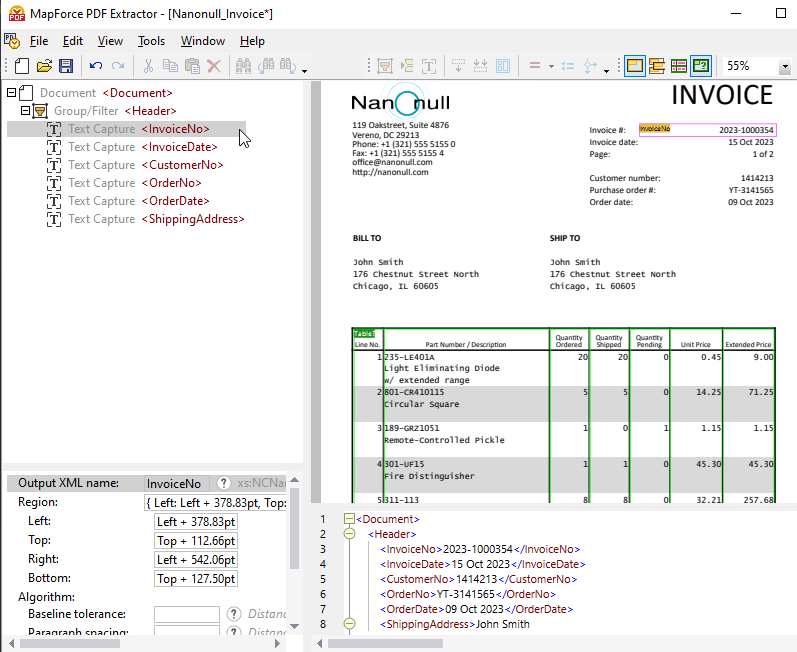The image size is (797, 652).
Task: Open the 55% zoom level dropdown
Action: coord(784,67)
